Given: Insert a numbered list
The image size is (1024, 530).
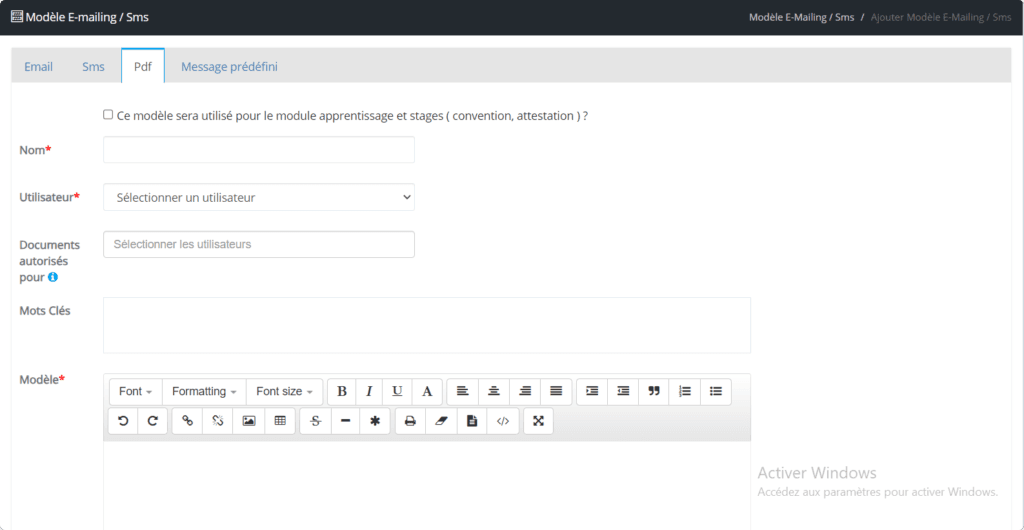Looking at the screenshot, I should (x=685, y=392).
